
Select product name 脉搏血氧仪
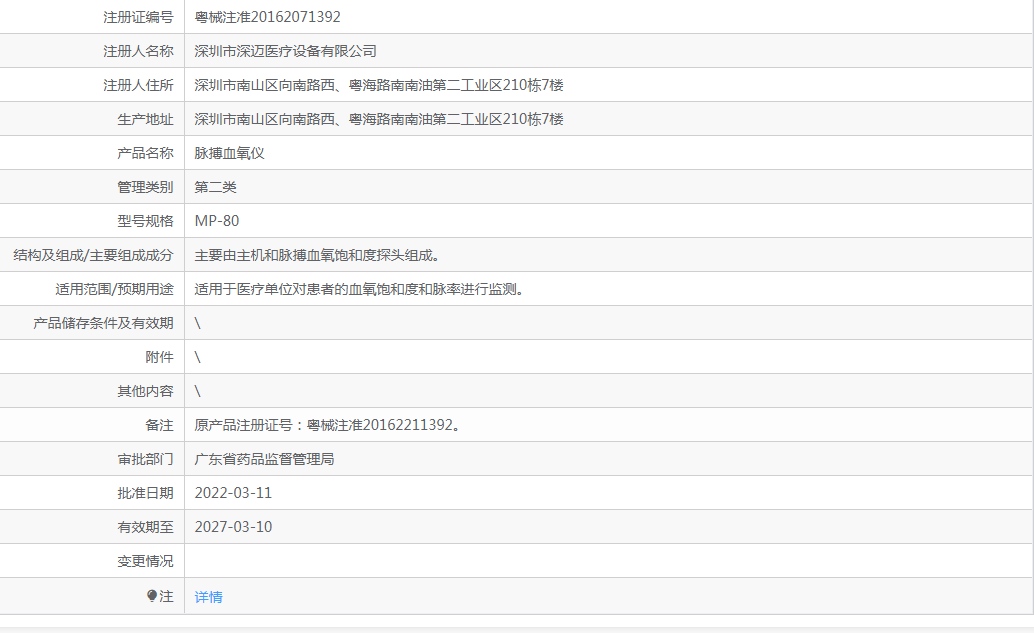229,153
